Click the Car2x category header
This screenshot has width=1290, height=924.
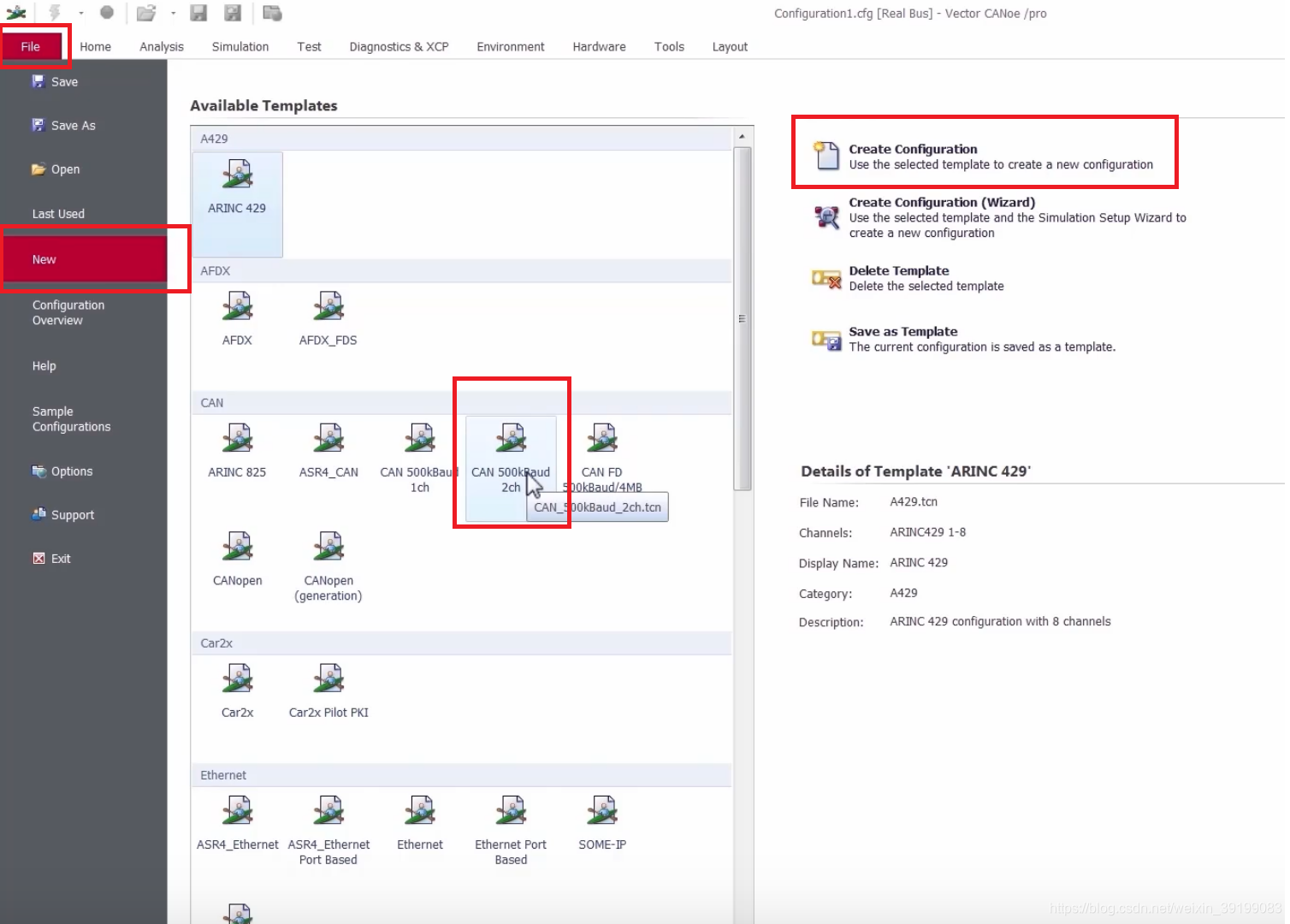(x=462, y=643)
